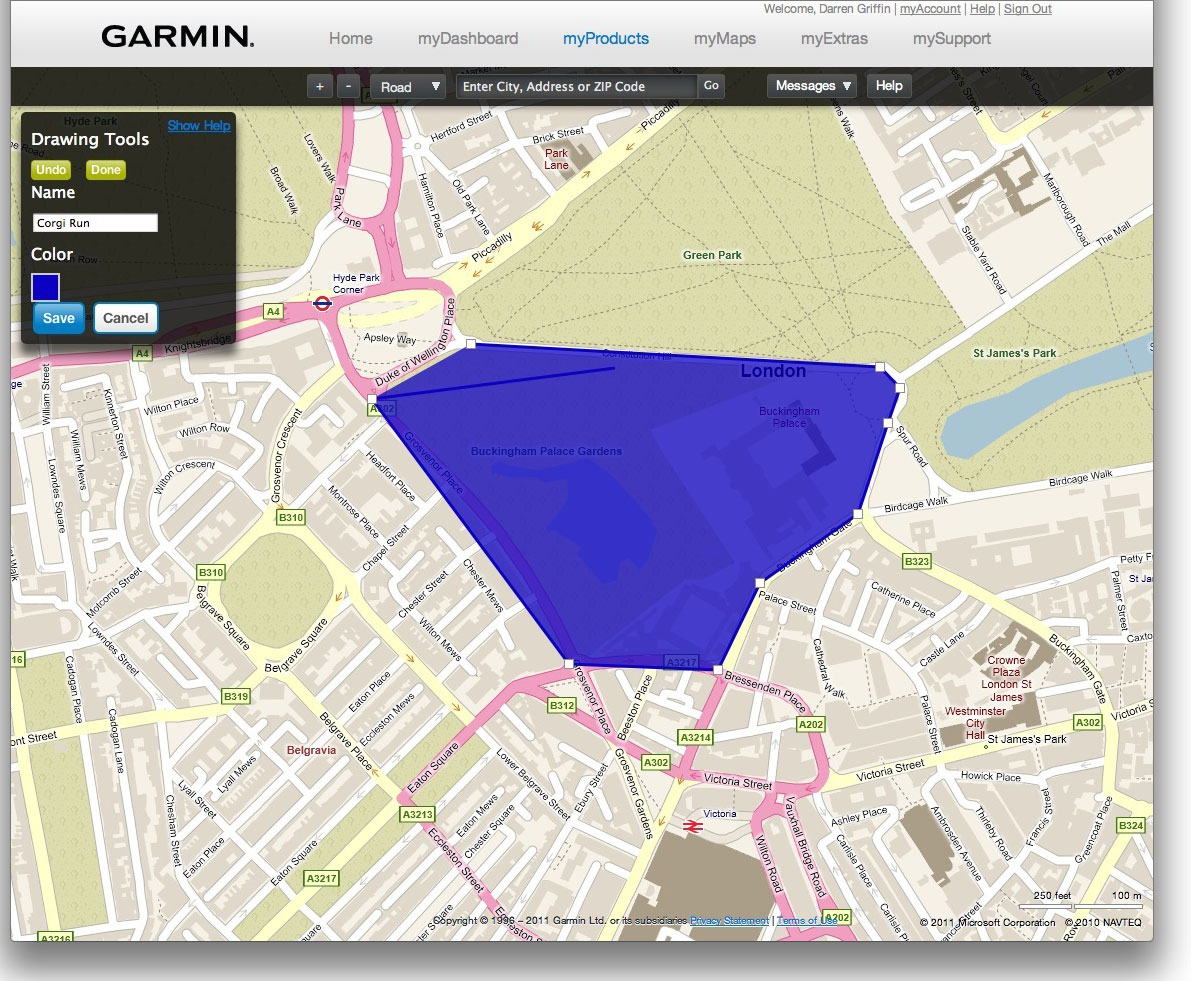Click the B323 road marker

tap(917, 562)
